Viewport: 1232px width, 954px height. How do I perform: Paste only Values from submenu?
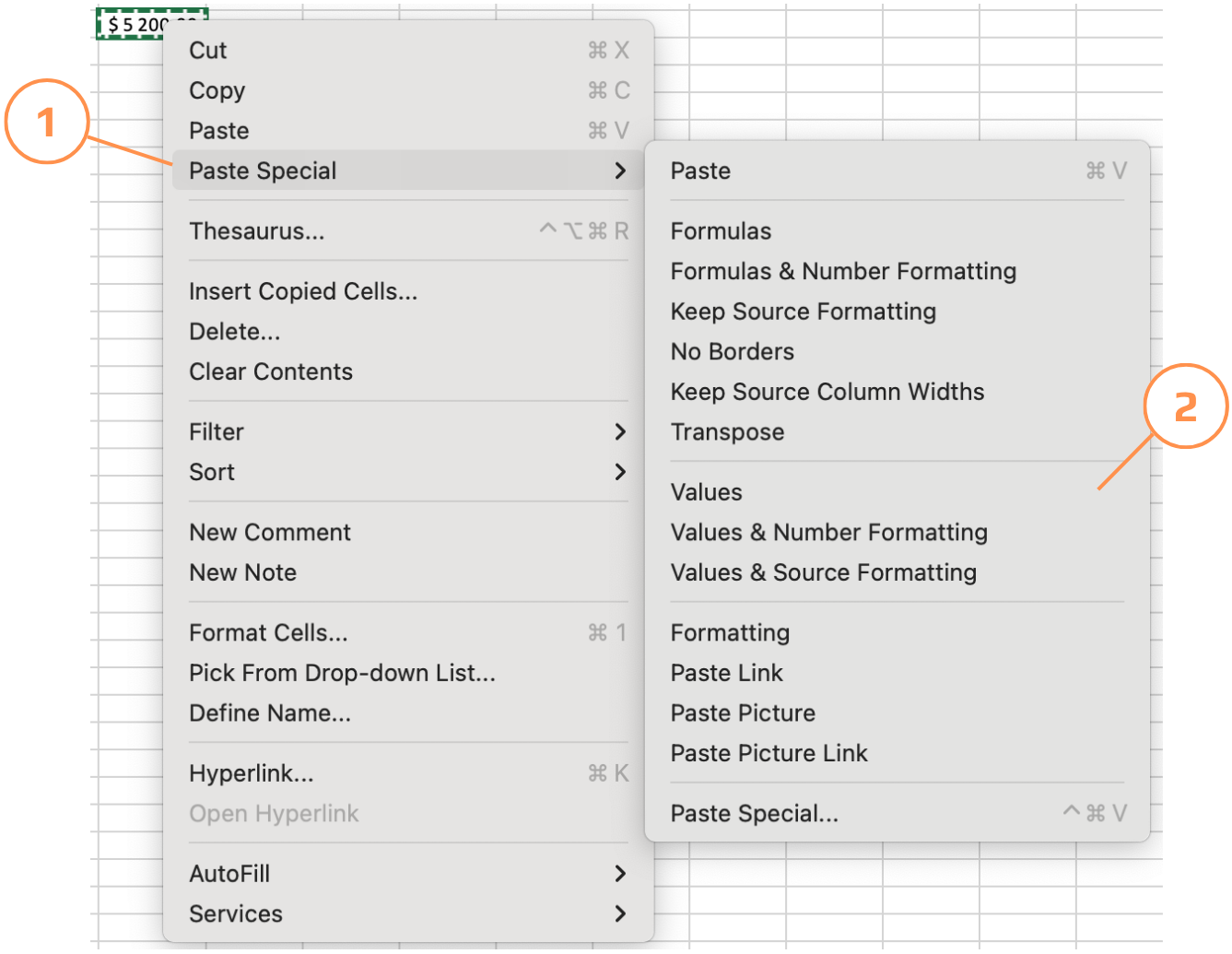click(707, 492)
